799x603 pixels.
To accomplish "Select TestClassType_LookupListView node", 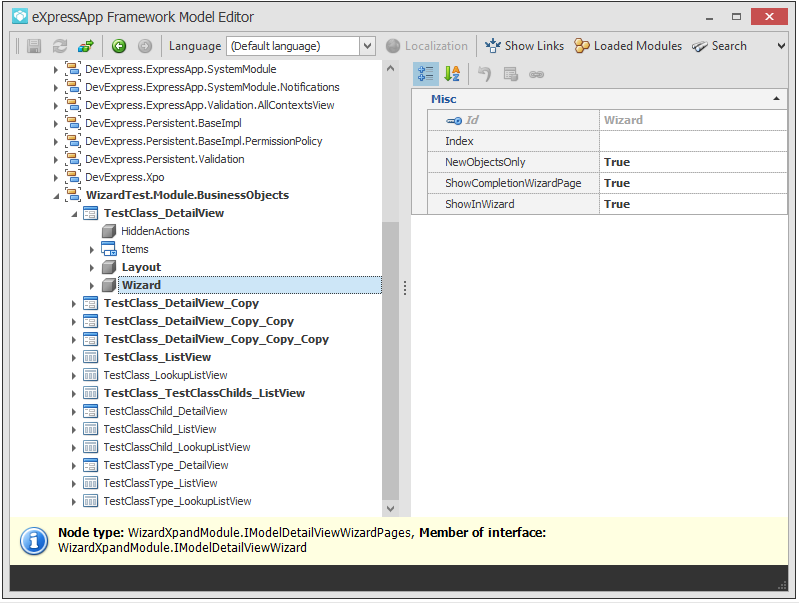I will click(177, 501).
